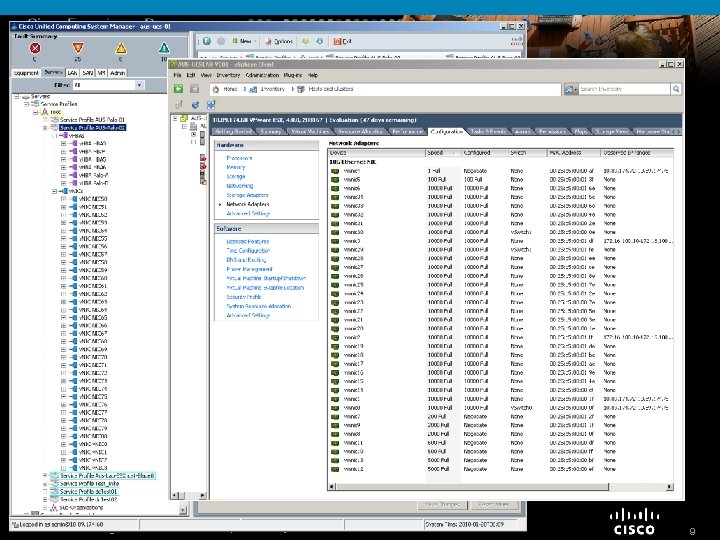720x540 pixels.
Task: Switch to the LAN tab
Action: 72,73
